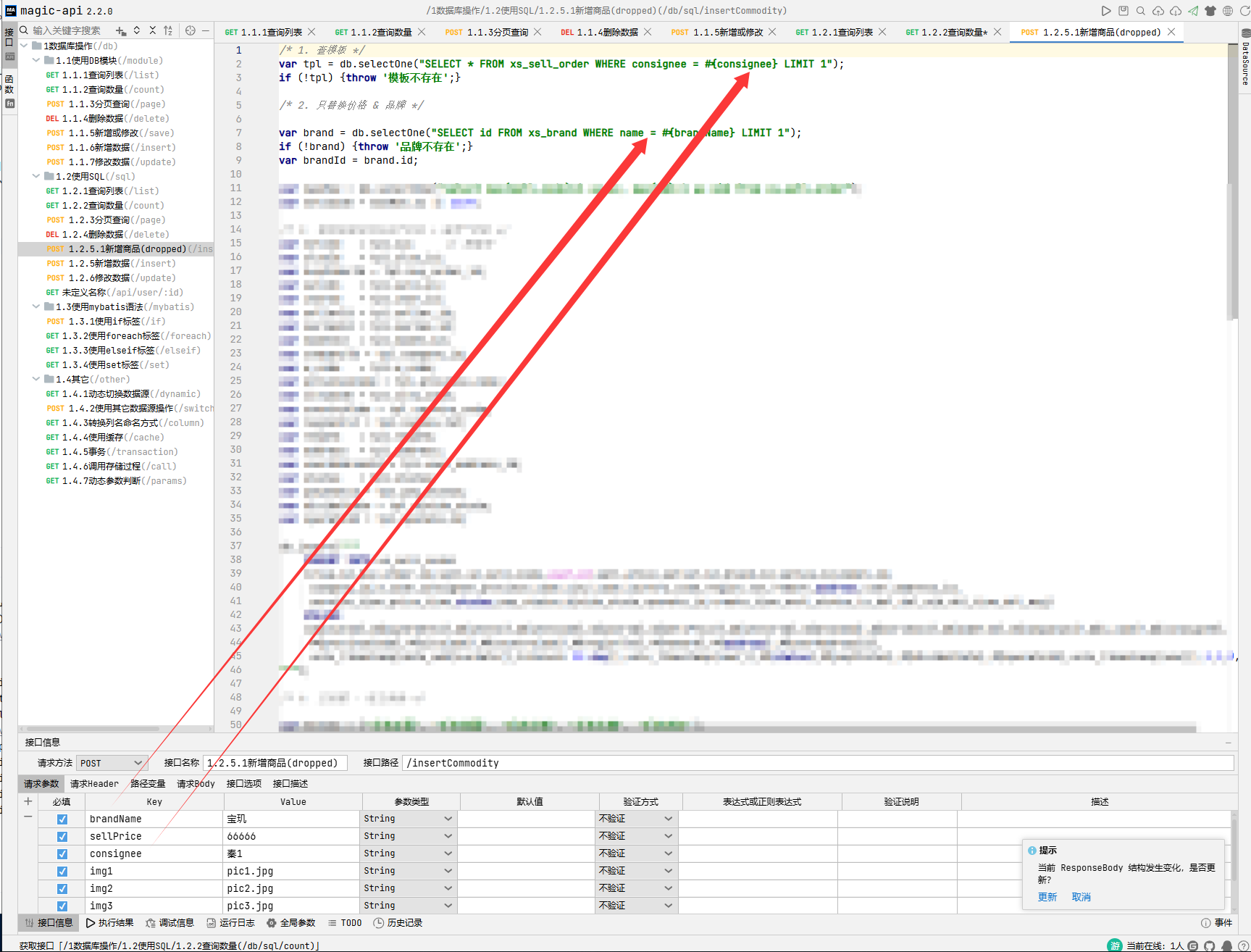The width and height of the screenshot is (1251, 952).
Task: Open img1 validation 不验证 dropdown
Action: (636, 871)
